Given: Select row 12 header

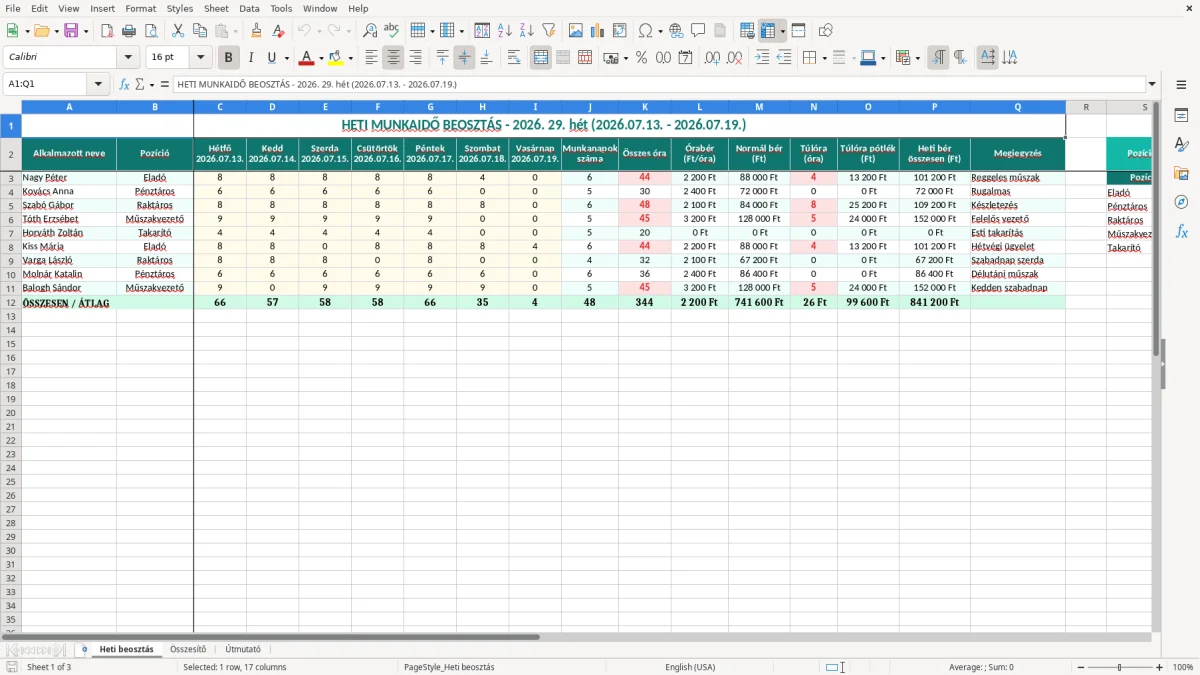Looking at the screenshot, I should 11,302.
